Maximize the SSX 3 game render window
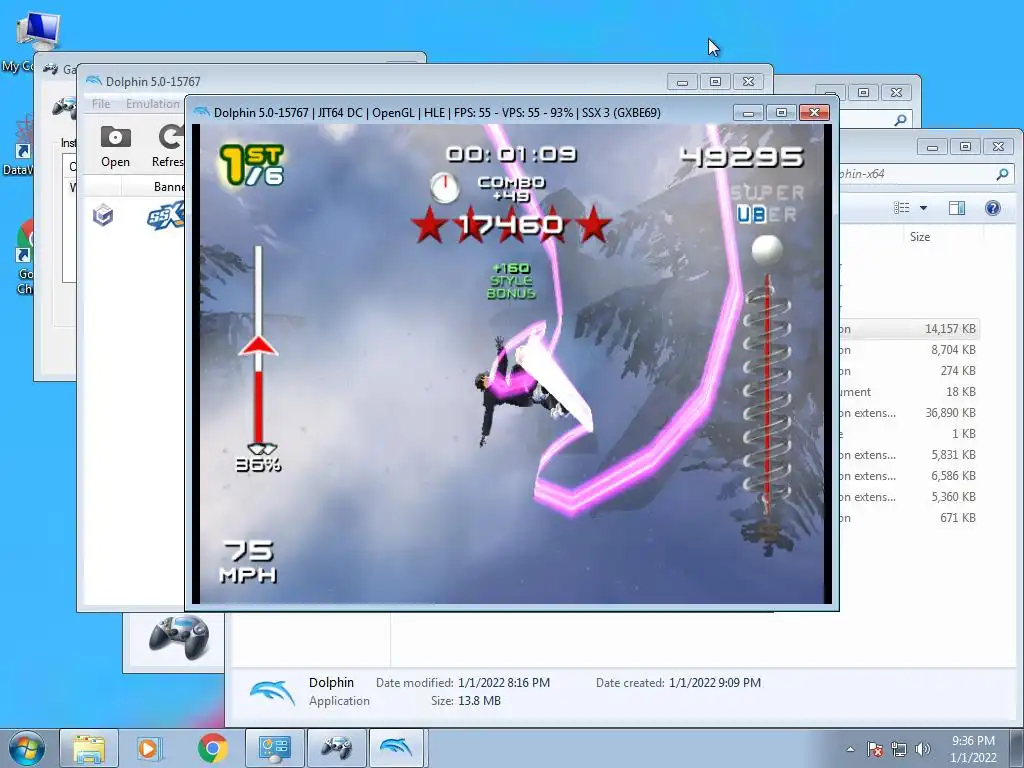Viewport: 1024px width, 768px height. (x=781, y=113)
